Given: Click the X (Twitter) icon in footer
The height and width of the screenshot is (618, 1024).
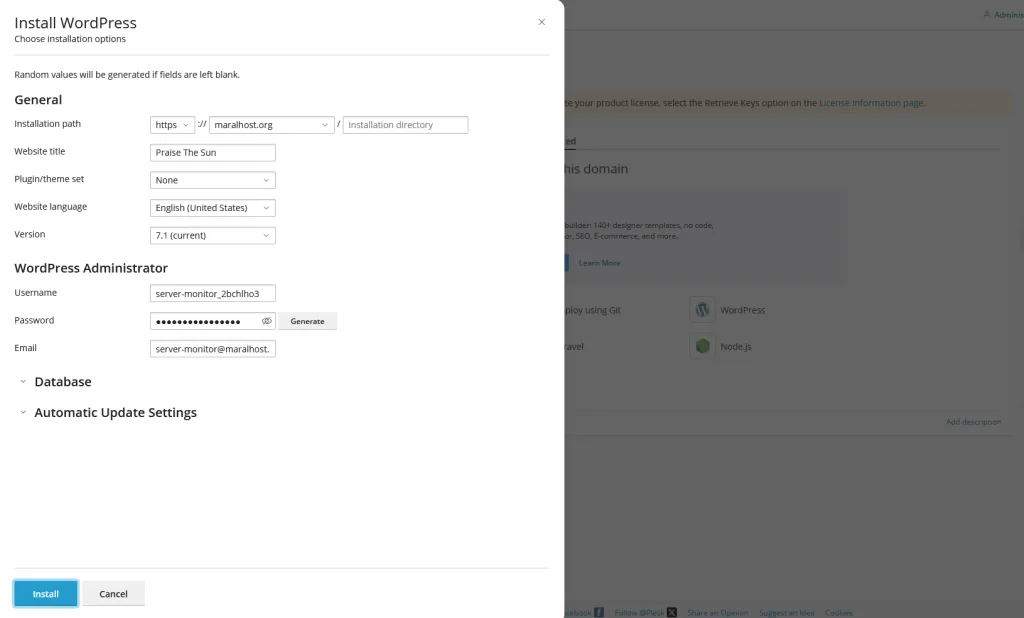Looking at the screenshot, I should [671, 613].
